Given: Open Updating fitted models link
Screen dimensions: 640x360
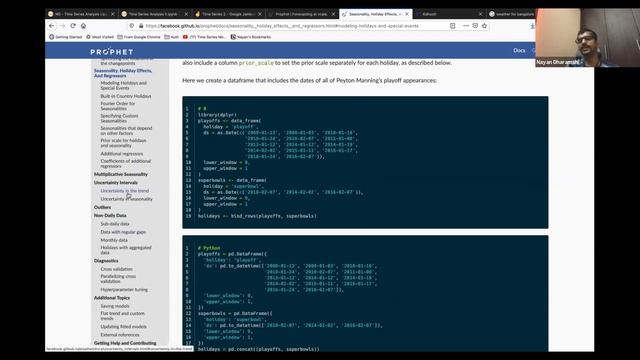Looking at the screenshot, I should [123, 327].
